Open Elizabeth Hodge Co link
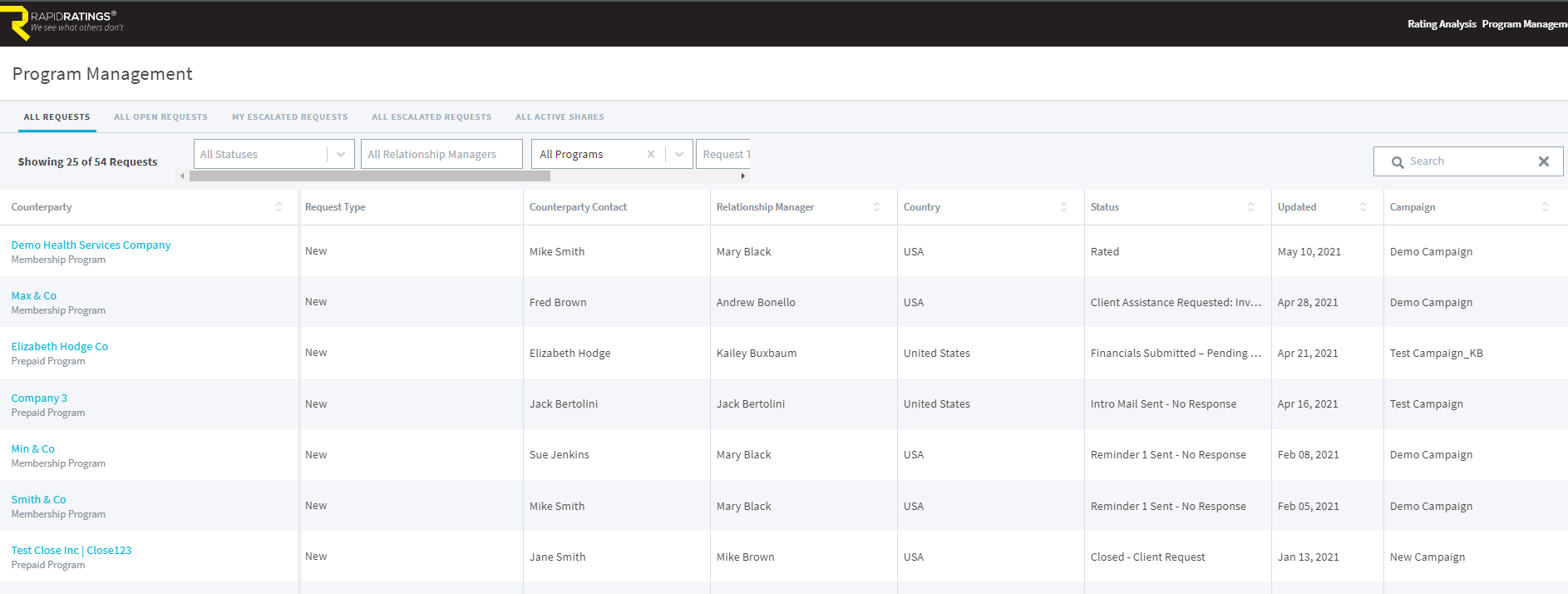 [60, 347]
